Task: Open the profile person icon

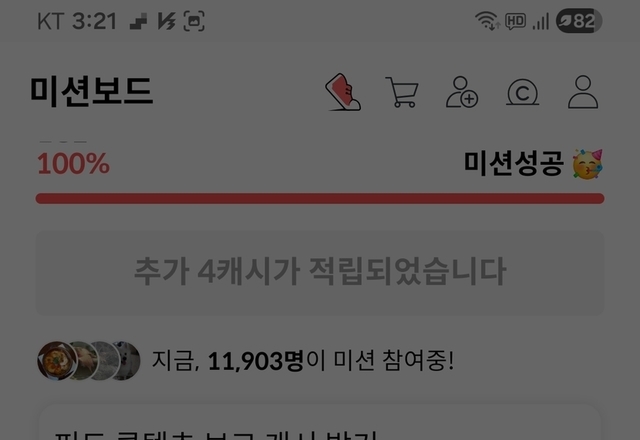Action: coord(583,92)
